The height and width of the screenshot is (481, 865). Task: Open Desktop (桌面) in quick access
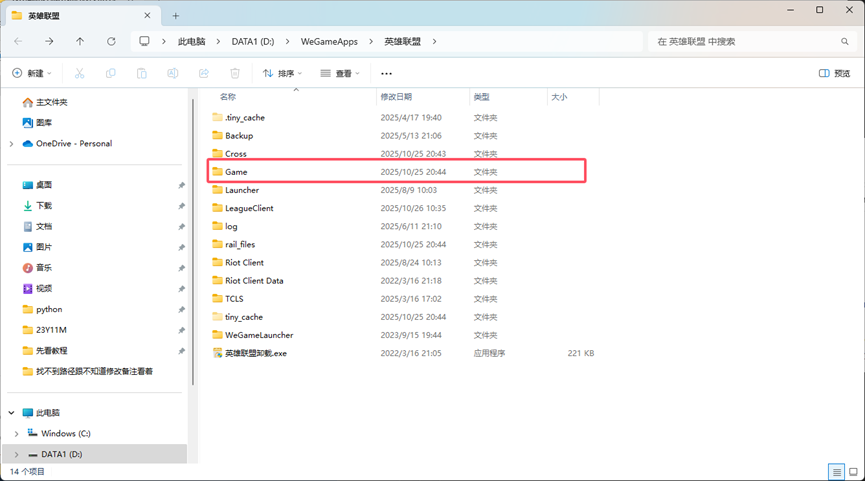pos(37,185)
